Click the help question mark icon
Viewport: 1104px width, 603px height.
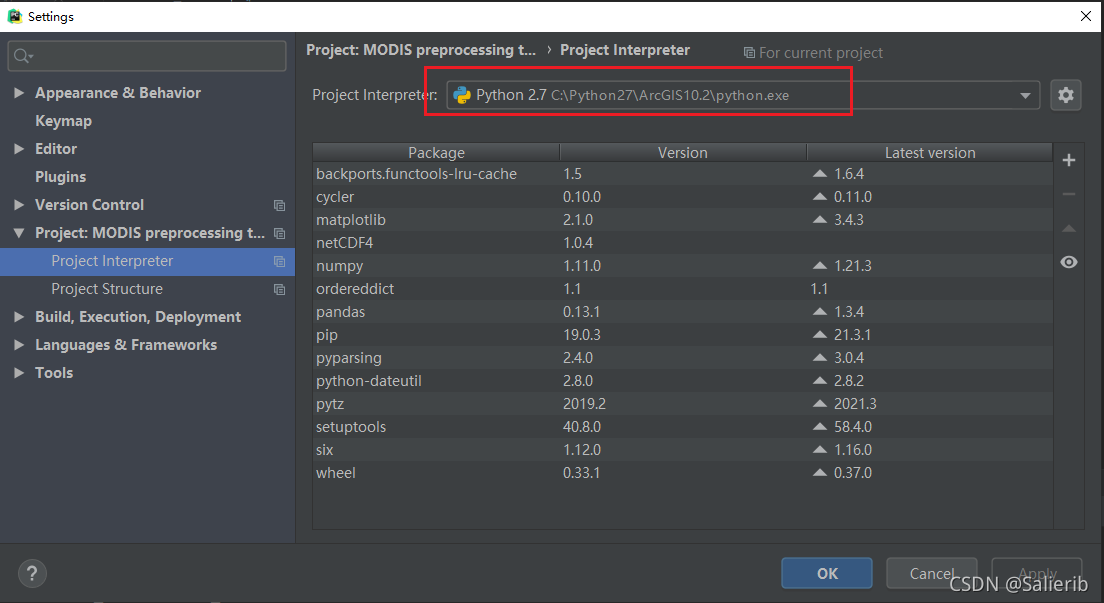point(32,573)
